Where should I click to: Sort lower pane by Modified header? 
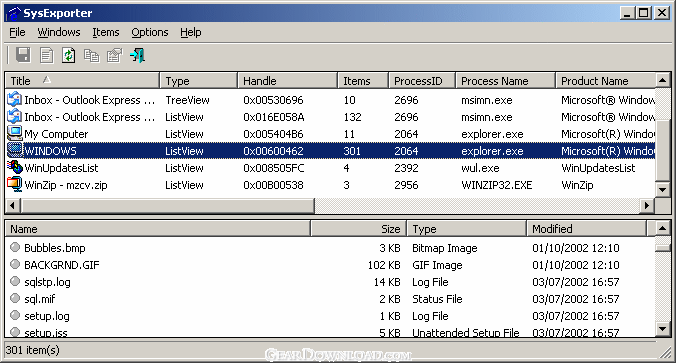pos(586,228)
